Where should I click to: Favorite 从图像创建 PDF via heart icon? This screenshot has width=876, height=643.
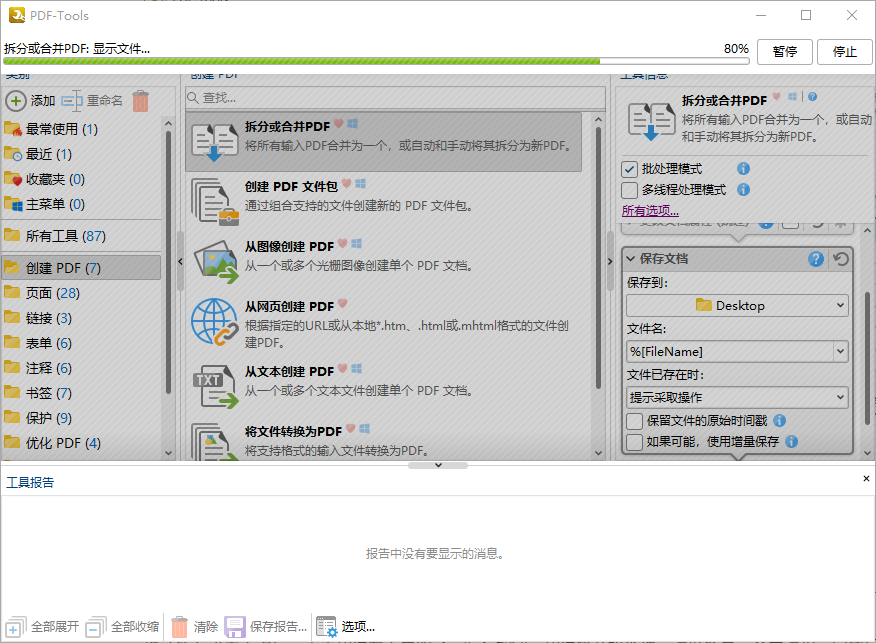342,243
